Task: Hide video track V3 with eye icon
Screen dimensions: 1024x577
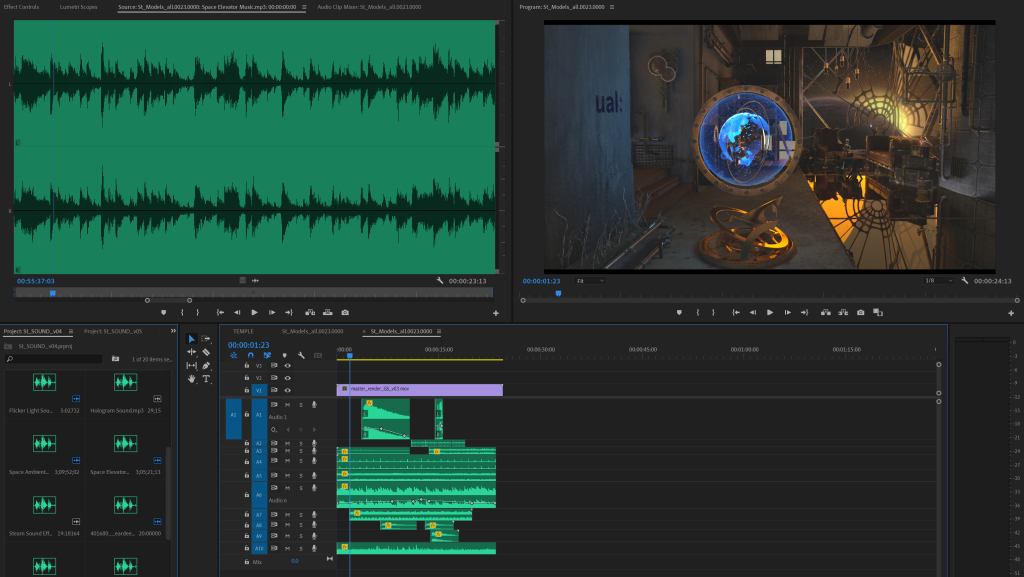Action: [x=287, y=366]
